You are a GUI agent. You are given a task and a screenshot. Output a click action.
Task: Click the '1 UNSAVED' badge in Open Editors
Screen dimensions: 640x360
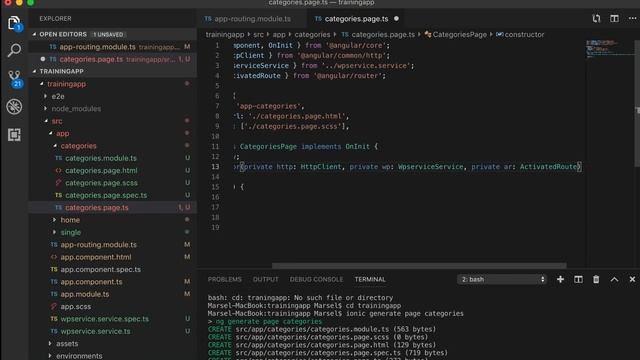pyautogui.click(x=108, y=34)
